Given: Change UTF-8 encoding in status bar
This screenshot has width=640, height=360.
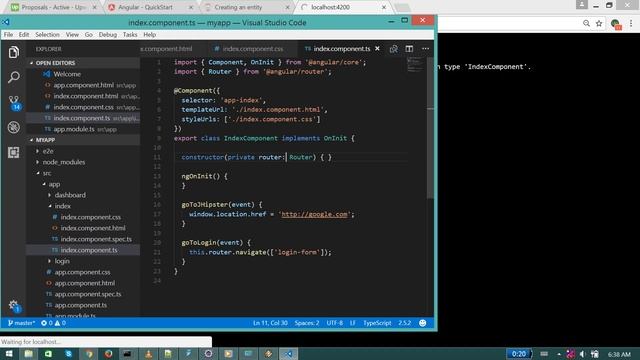Looking at the screenshot, I should pyautogui.click(x=335, y=323).
